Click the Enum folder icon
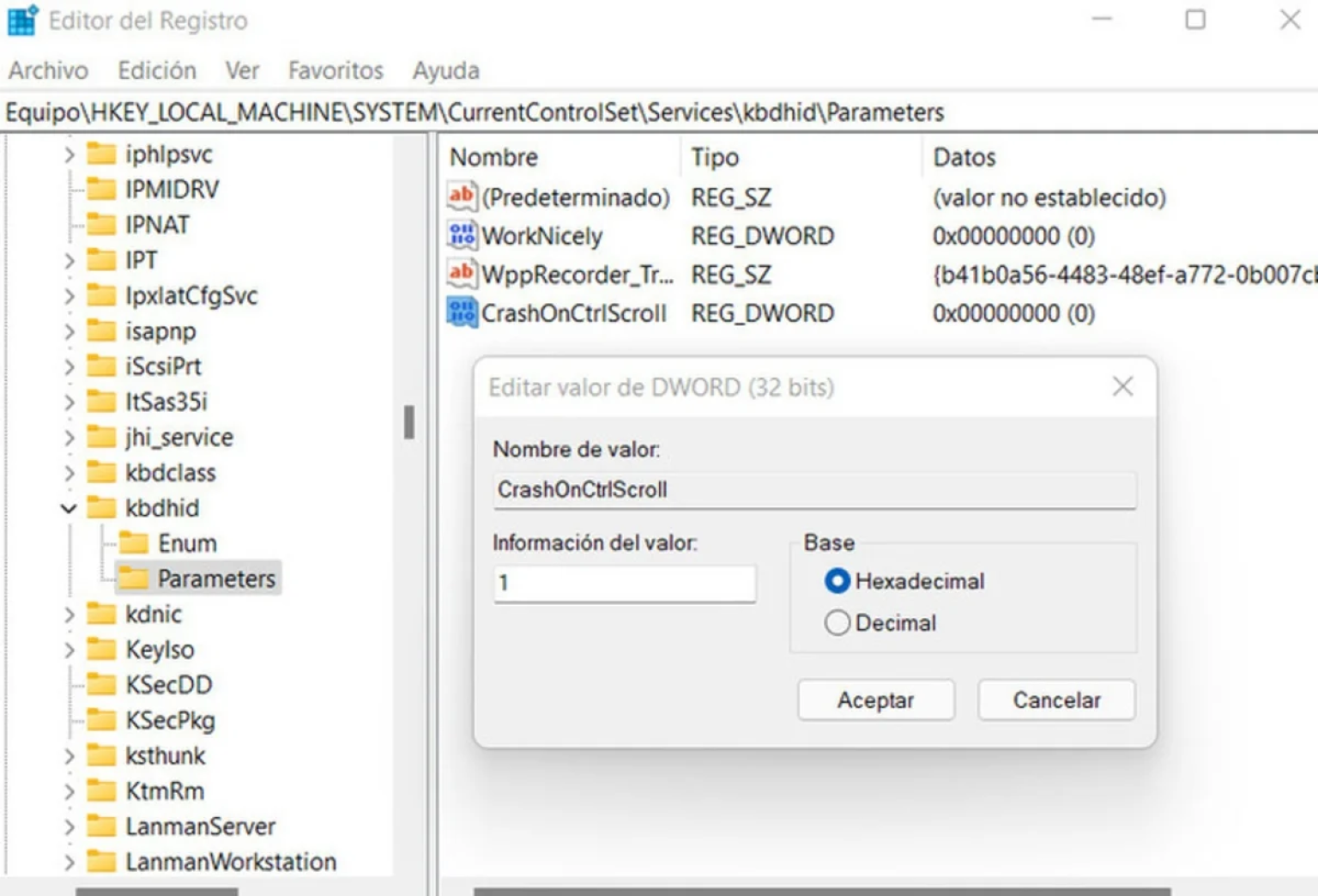Image resolution: width=1318 pixels, height=896 pixels. pos(133,543)
